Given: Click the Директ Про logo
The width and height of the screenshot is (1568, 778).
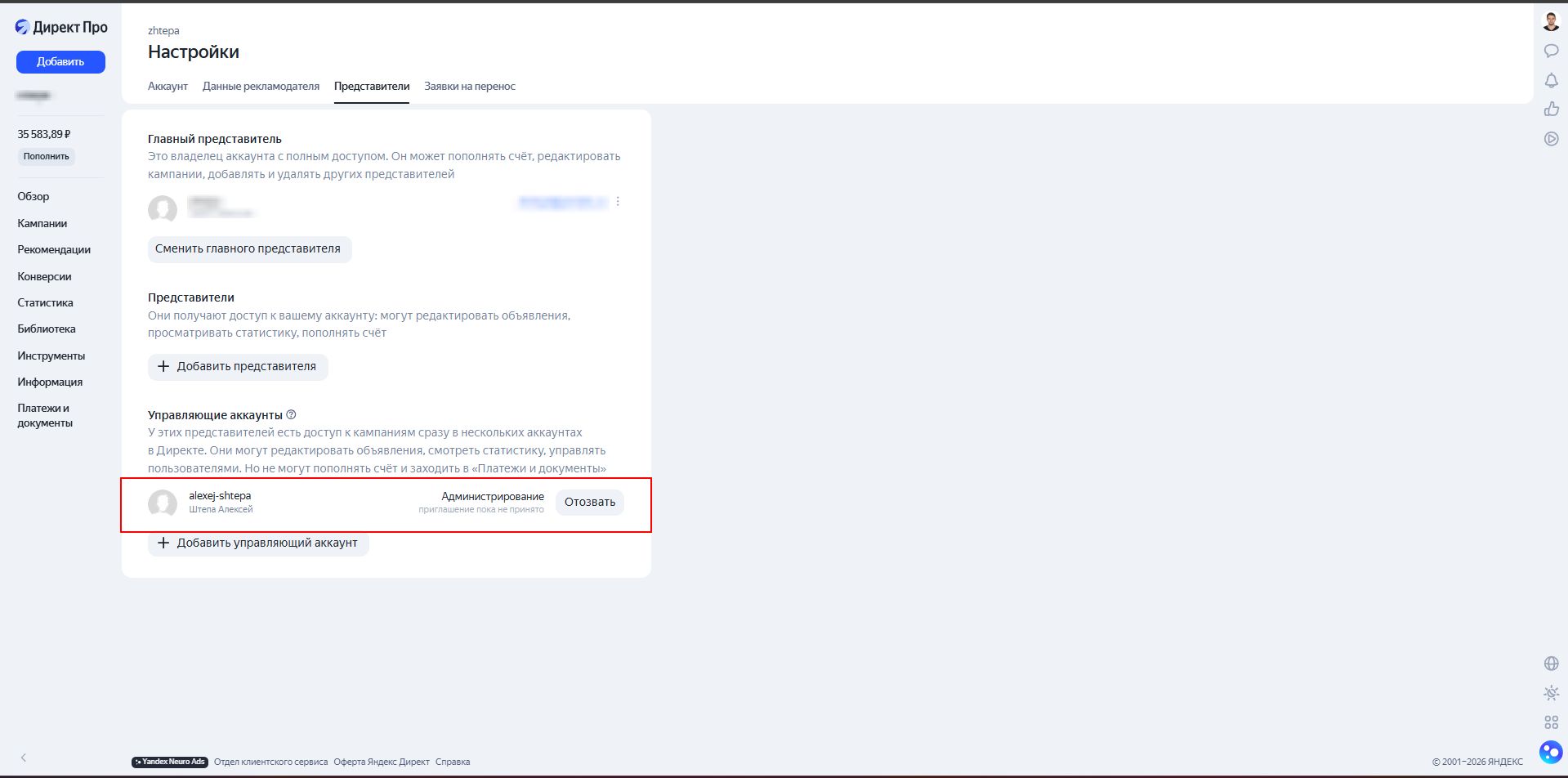Looking at the screenshot, I should pyautogui.click(x=61, y=27).
